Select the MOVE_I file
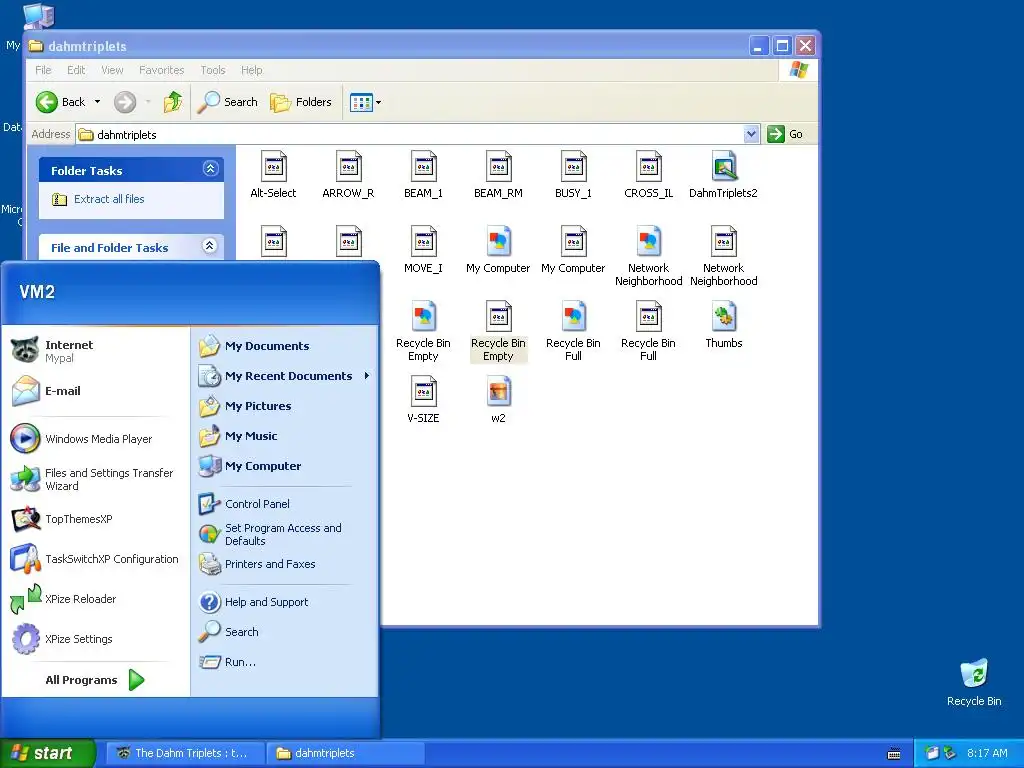This screenshot has height=768, width=1024. [x=424, y=250]
